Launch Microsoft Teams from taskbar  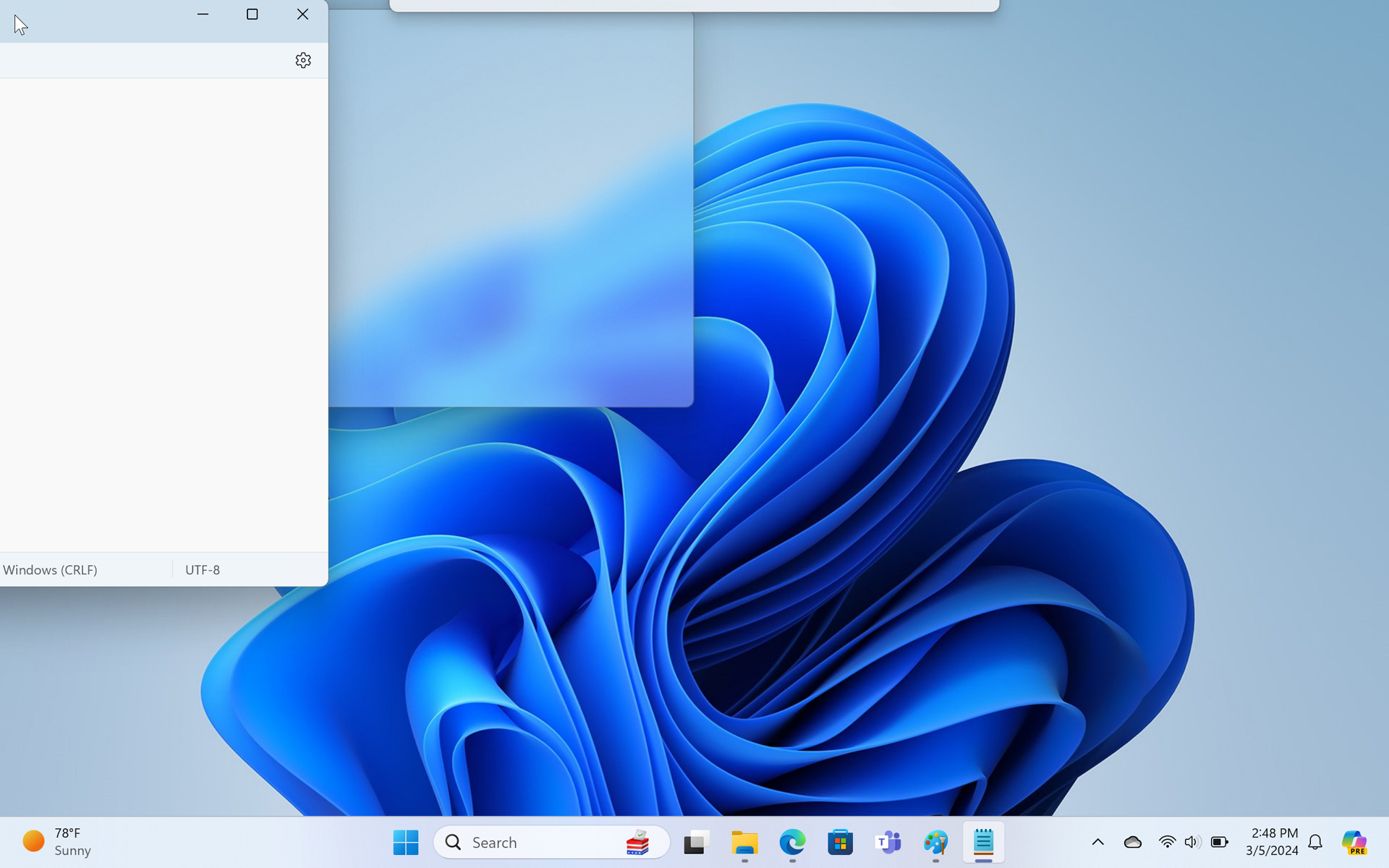[888, 842]
